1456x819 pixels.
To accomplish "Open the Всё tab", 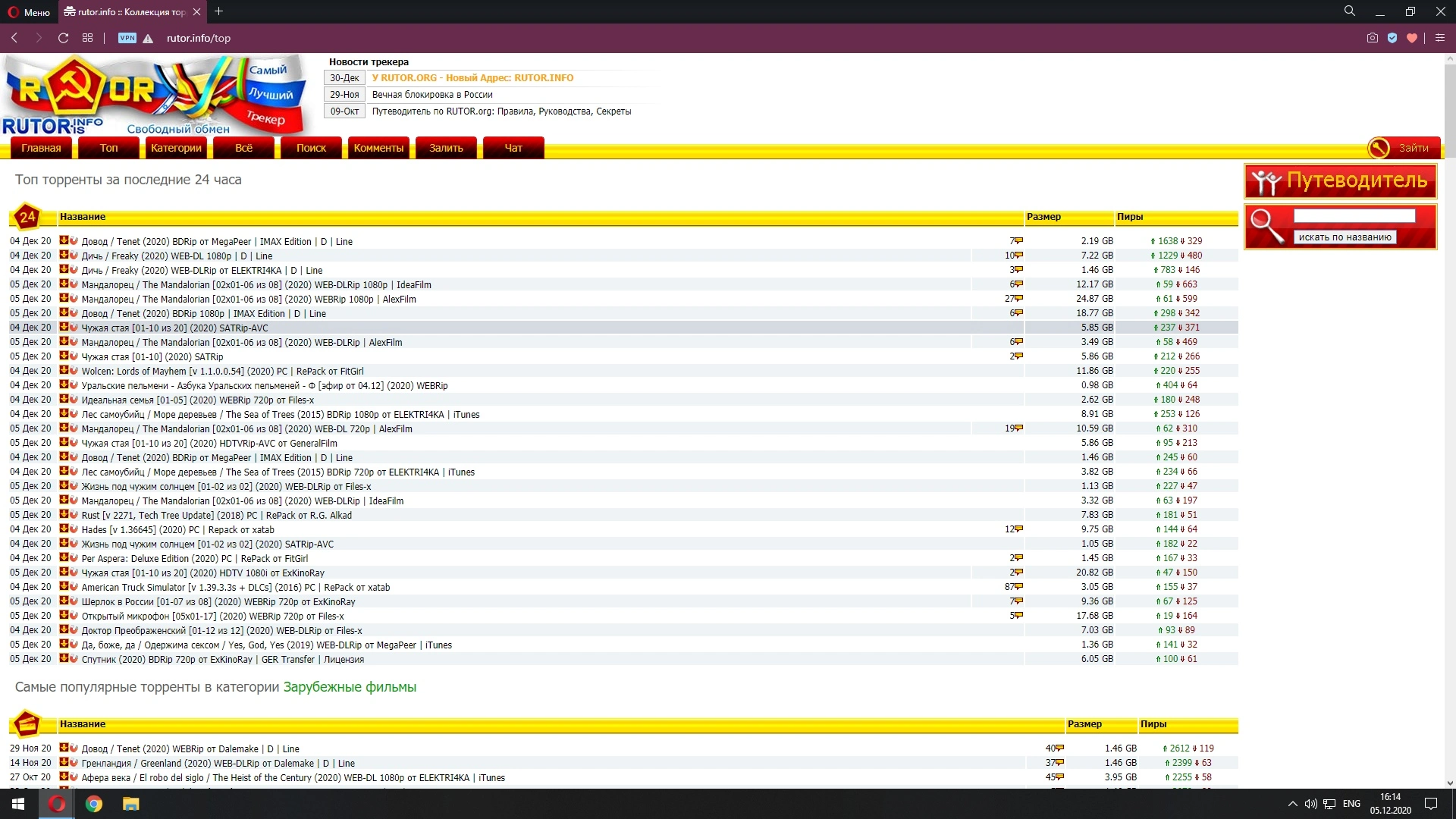I will [x=243, y=148].
